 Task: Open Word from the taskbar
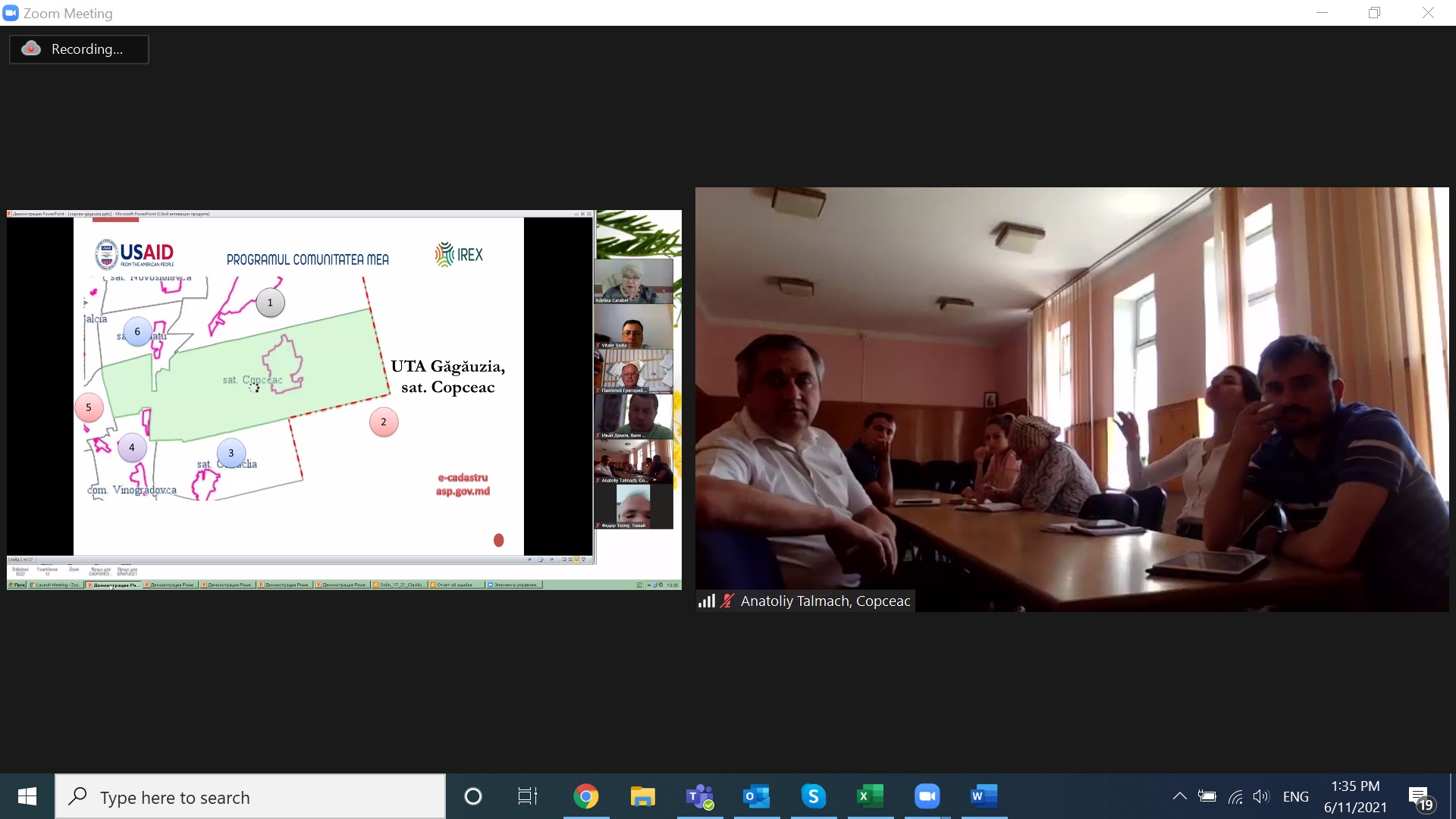984,796
